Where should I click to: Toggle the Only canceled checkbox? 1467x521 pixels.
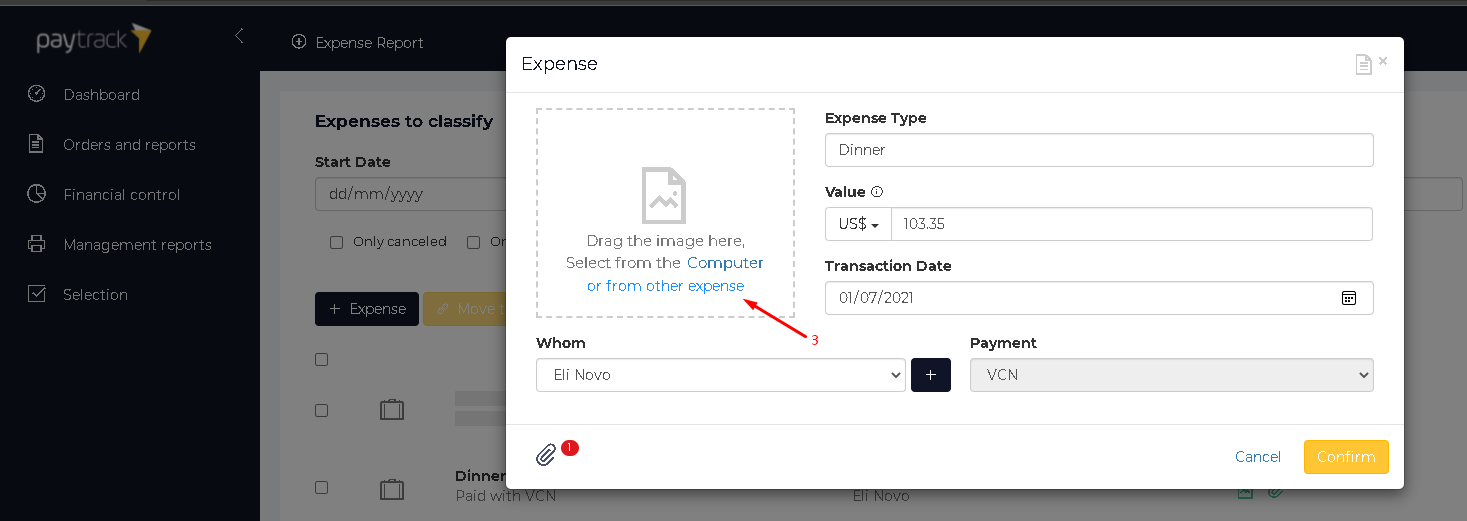pyautogui.click(x=336, y=242)
